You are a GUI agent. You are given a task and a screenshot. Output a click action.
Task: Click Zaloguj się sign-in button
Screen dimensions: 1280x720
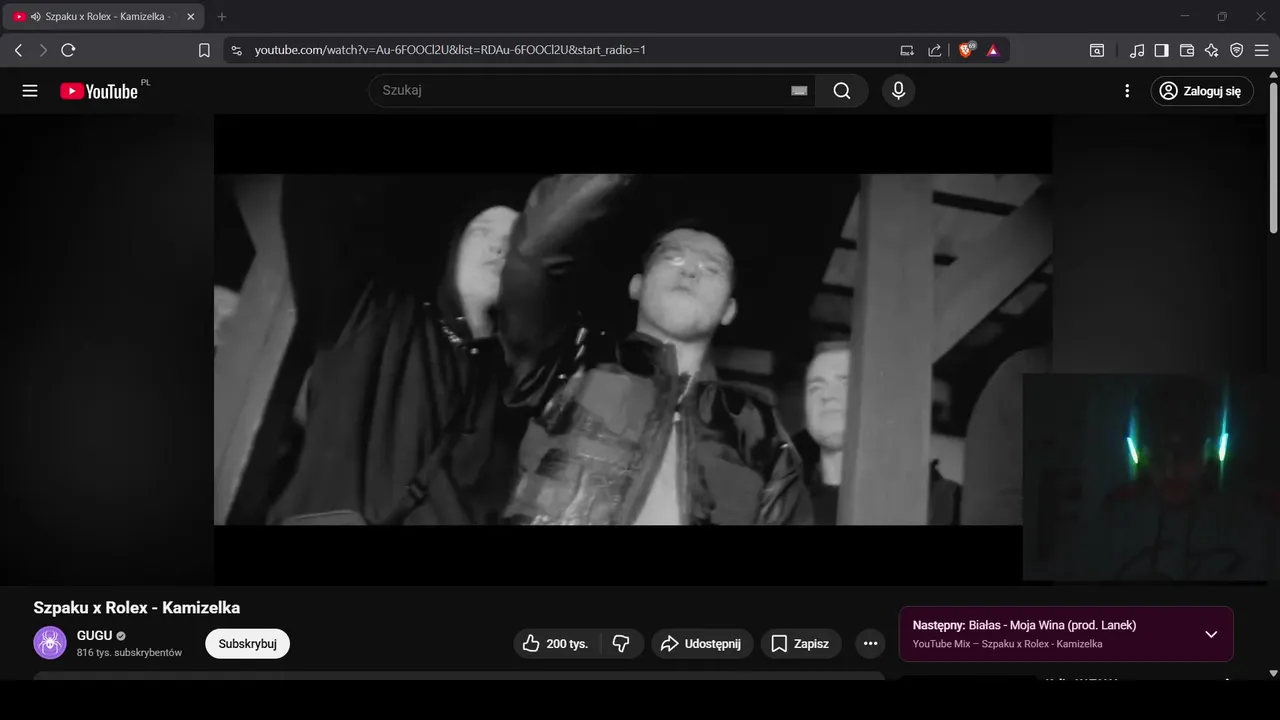point(1202,91)
